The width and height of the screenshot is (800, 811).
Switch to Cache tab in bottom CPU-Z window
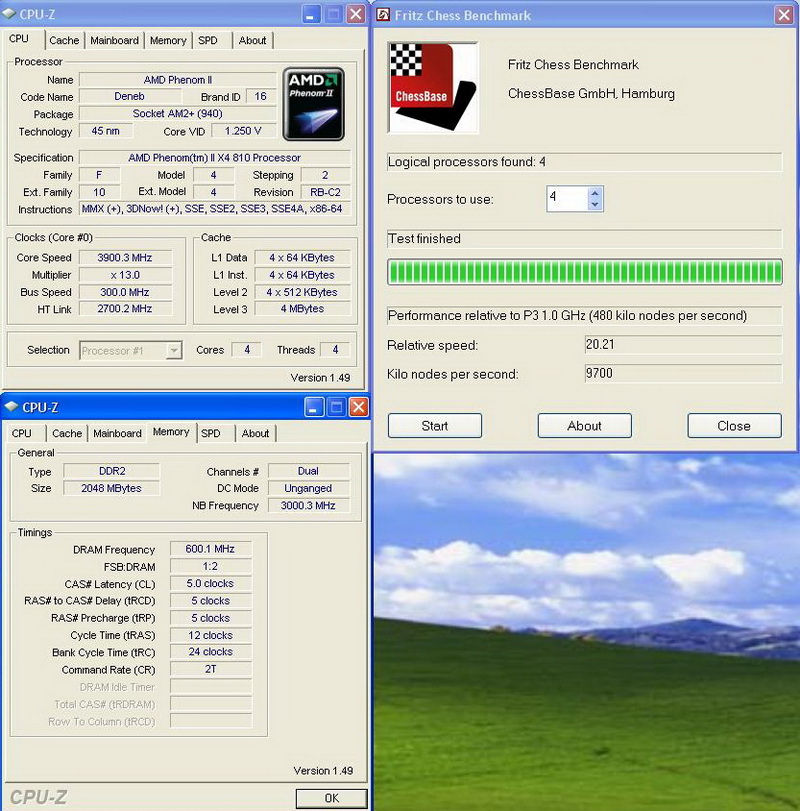(x=67, y=433)
